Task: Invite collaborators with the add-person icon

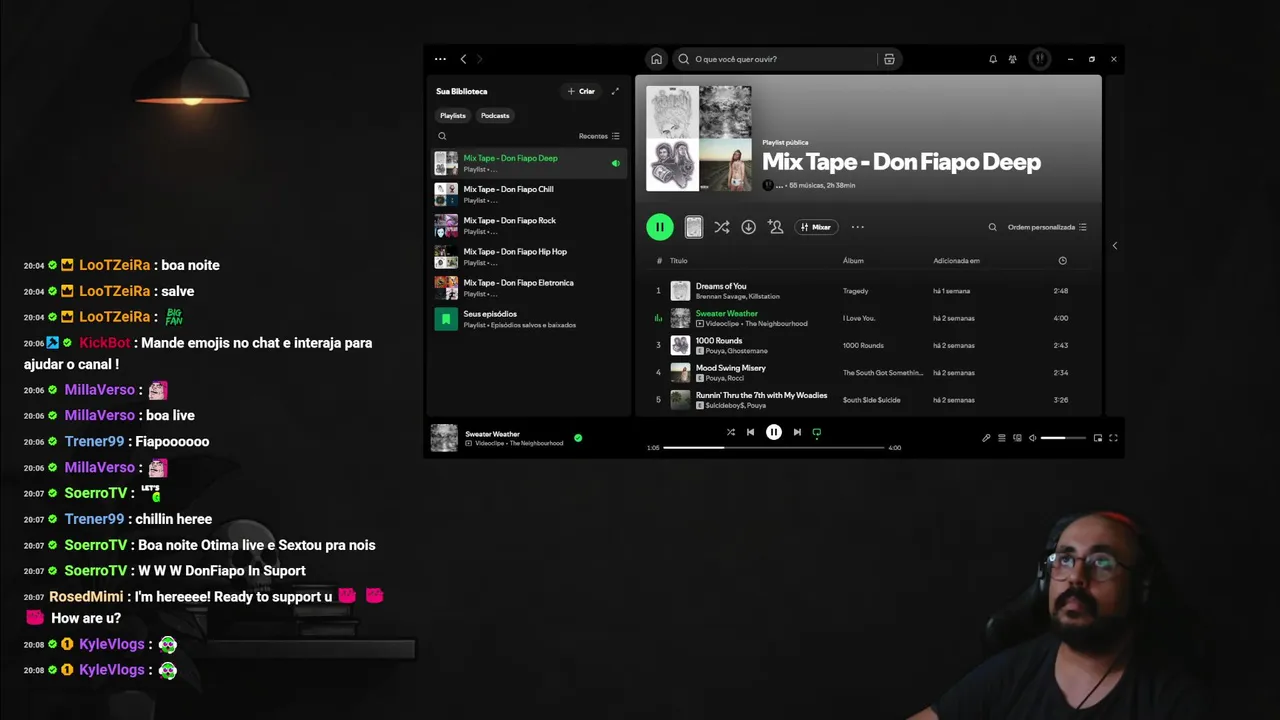Action: 775,227
